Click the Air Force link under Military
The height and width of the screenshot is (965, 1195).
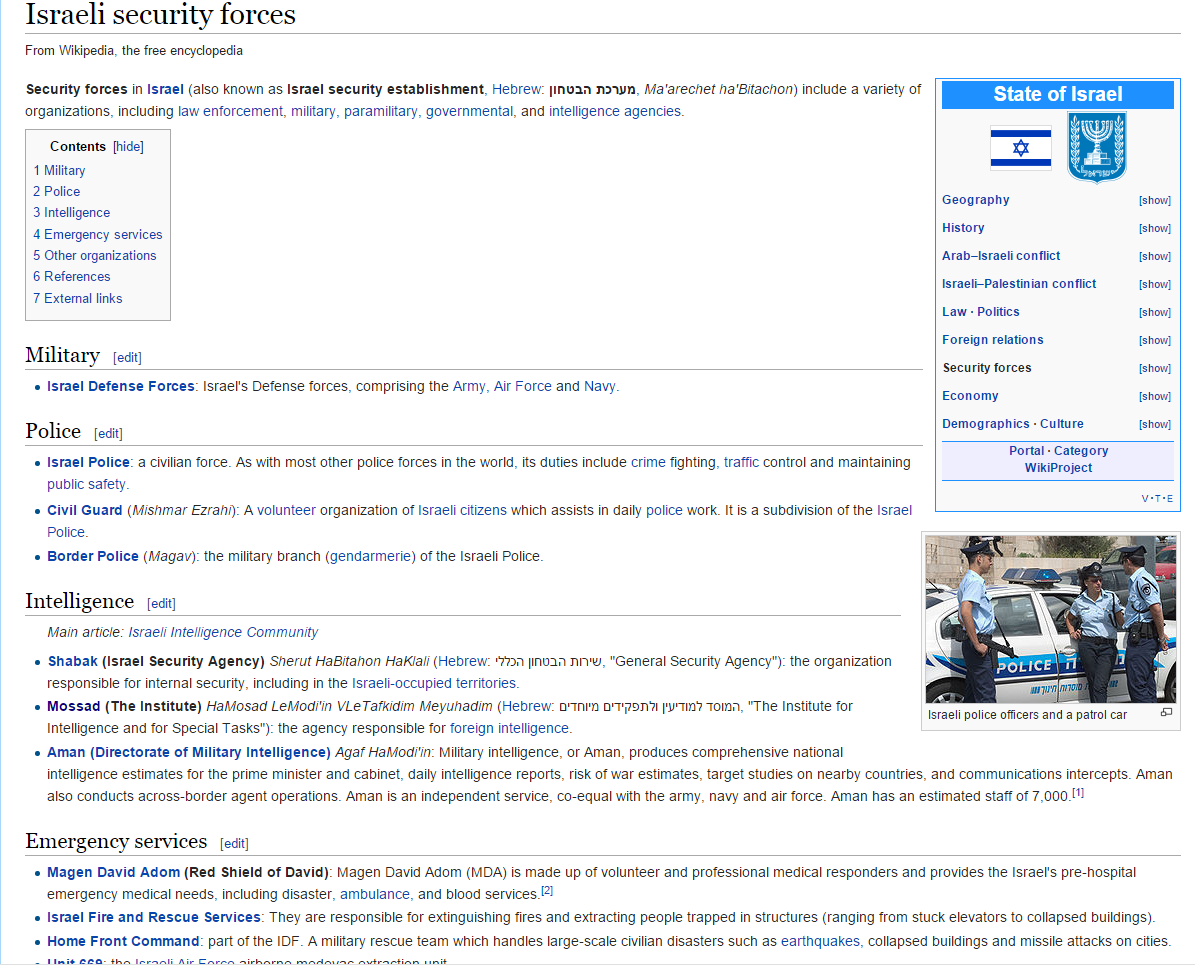[x=523, y=386]
